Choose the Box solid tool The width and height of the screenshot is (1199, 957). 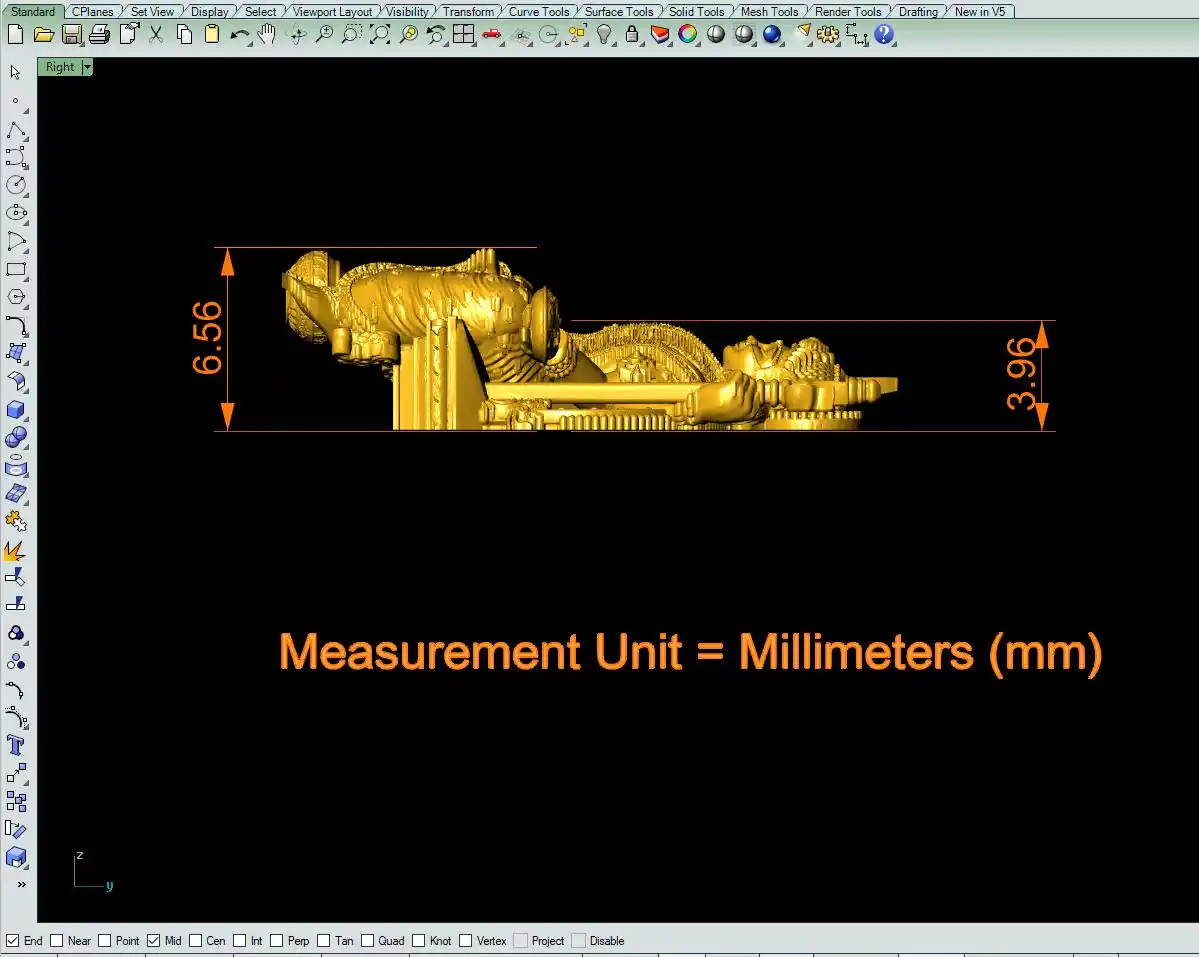[x=16, y=410]
